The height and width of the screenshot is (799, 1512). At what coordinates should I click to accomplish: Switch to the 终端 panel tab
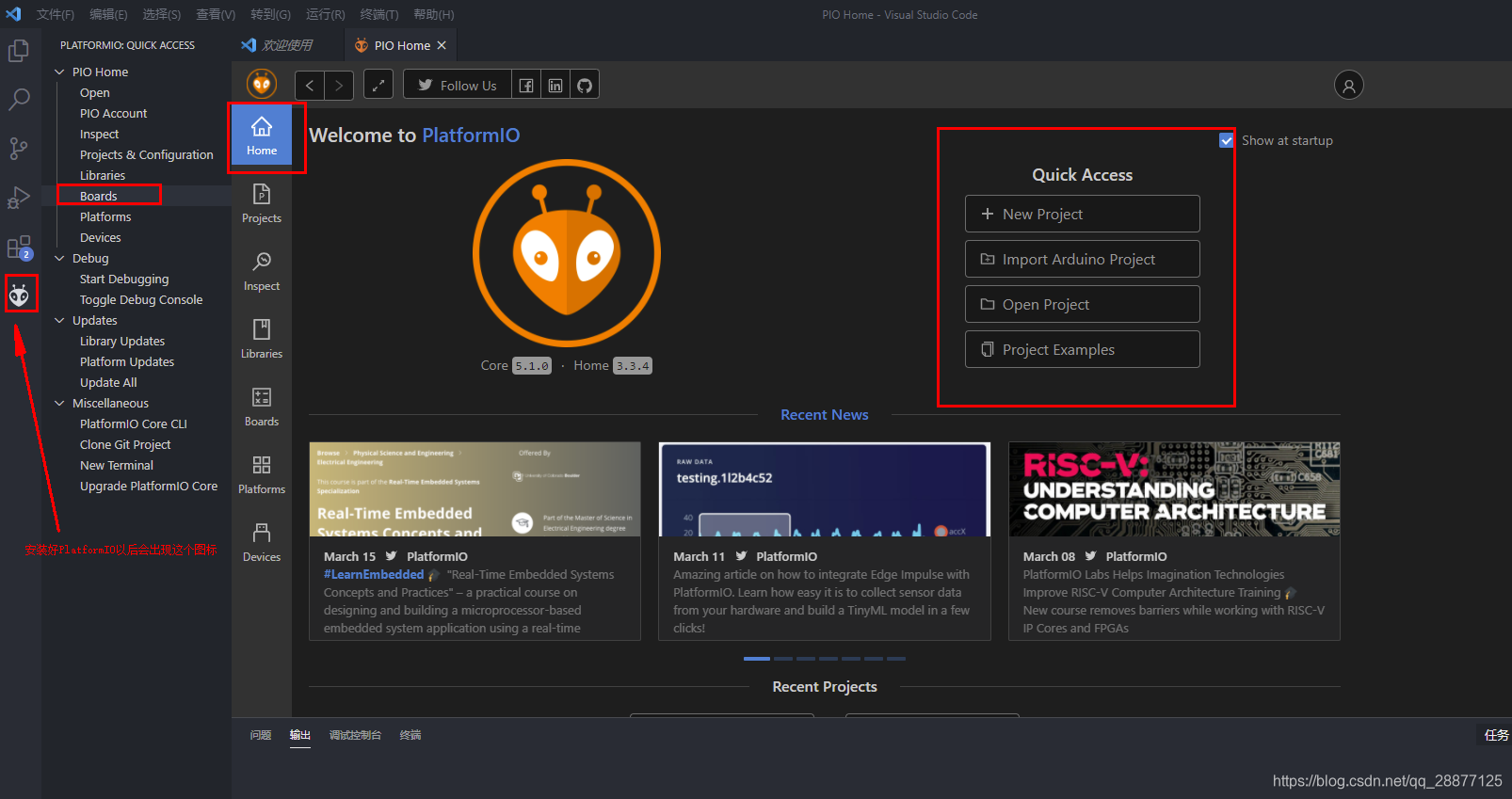[x=410, y=735]
